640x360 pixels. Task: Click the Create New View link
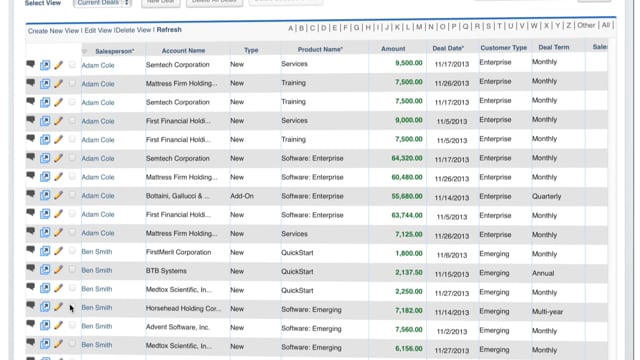click(53, 31)
